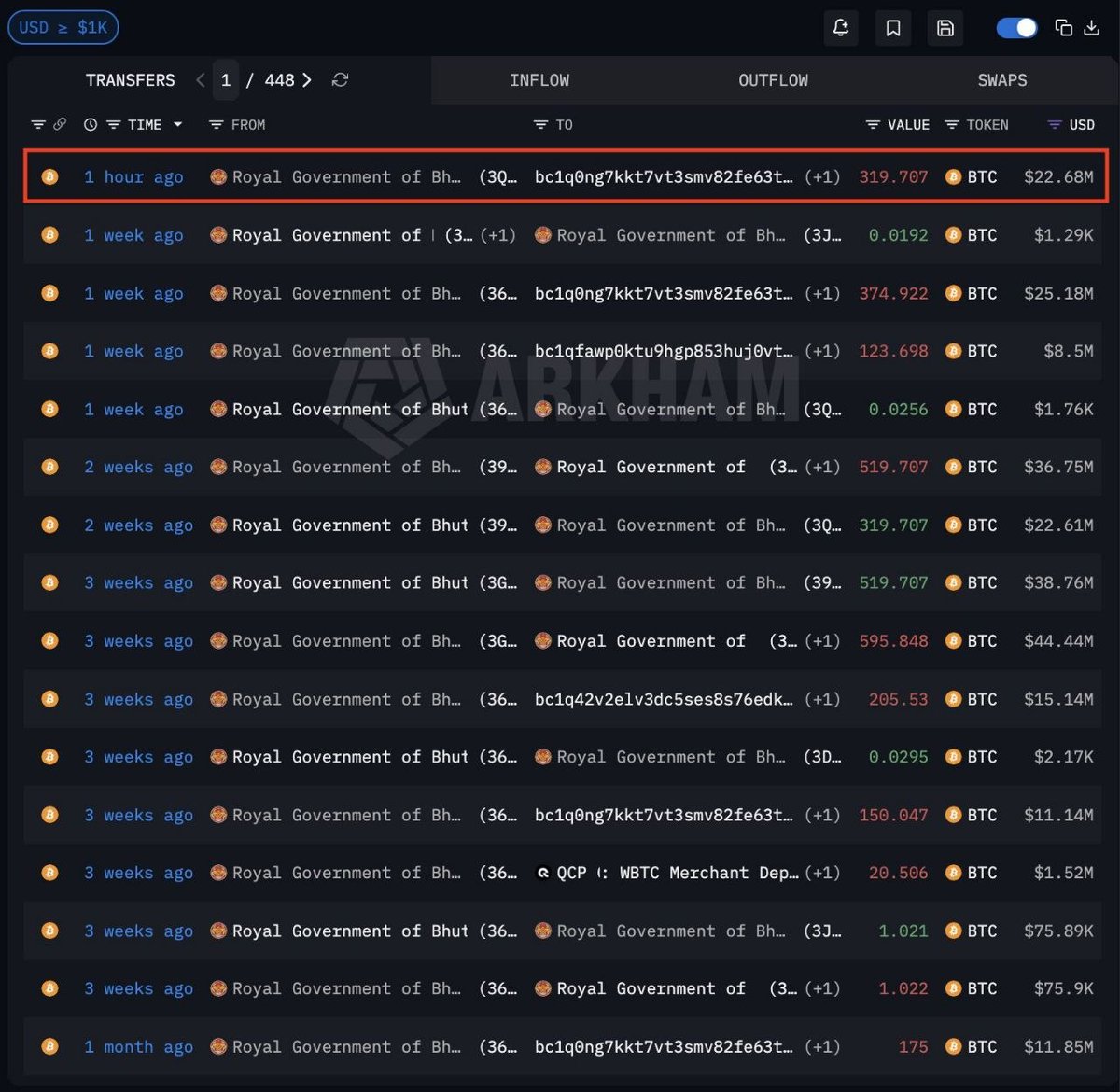Screen dimensions: 1120x1092
Task: Click the save floppy disk icon
Action: (x=945, y=28)
